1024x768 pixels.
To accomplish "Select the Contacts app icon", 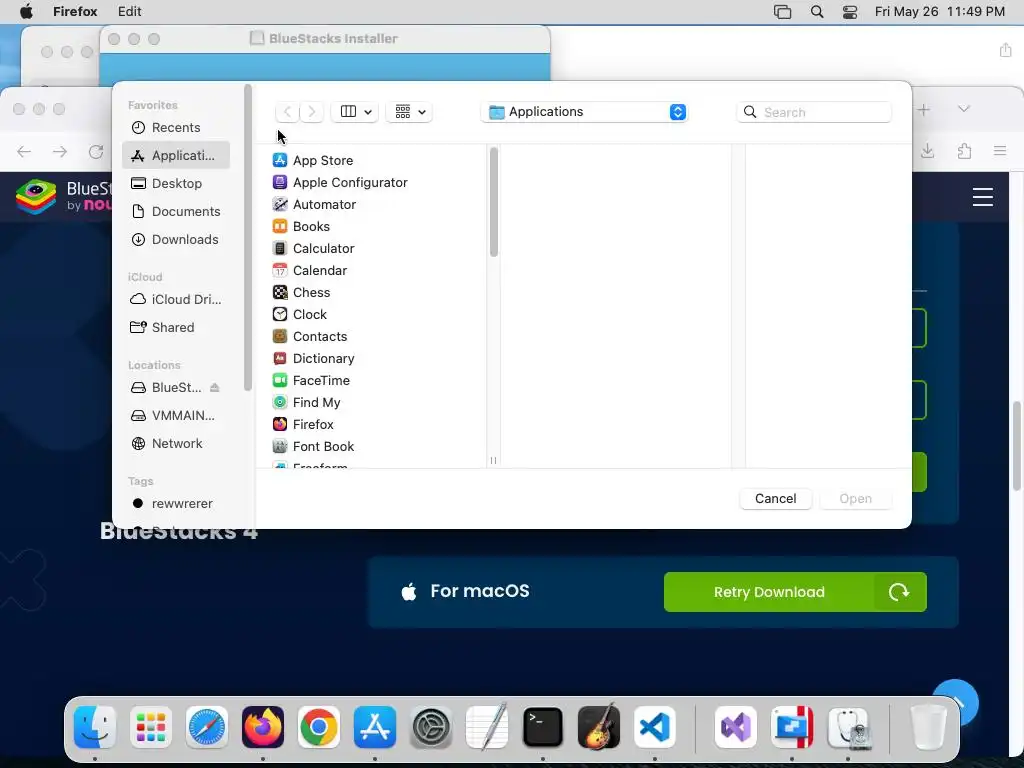I will click(280, 336).
